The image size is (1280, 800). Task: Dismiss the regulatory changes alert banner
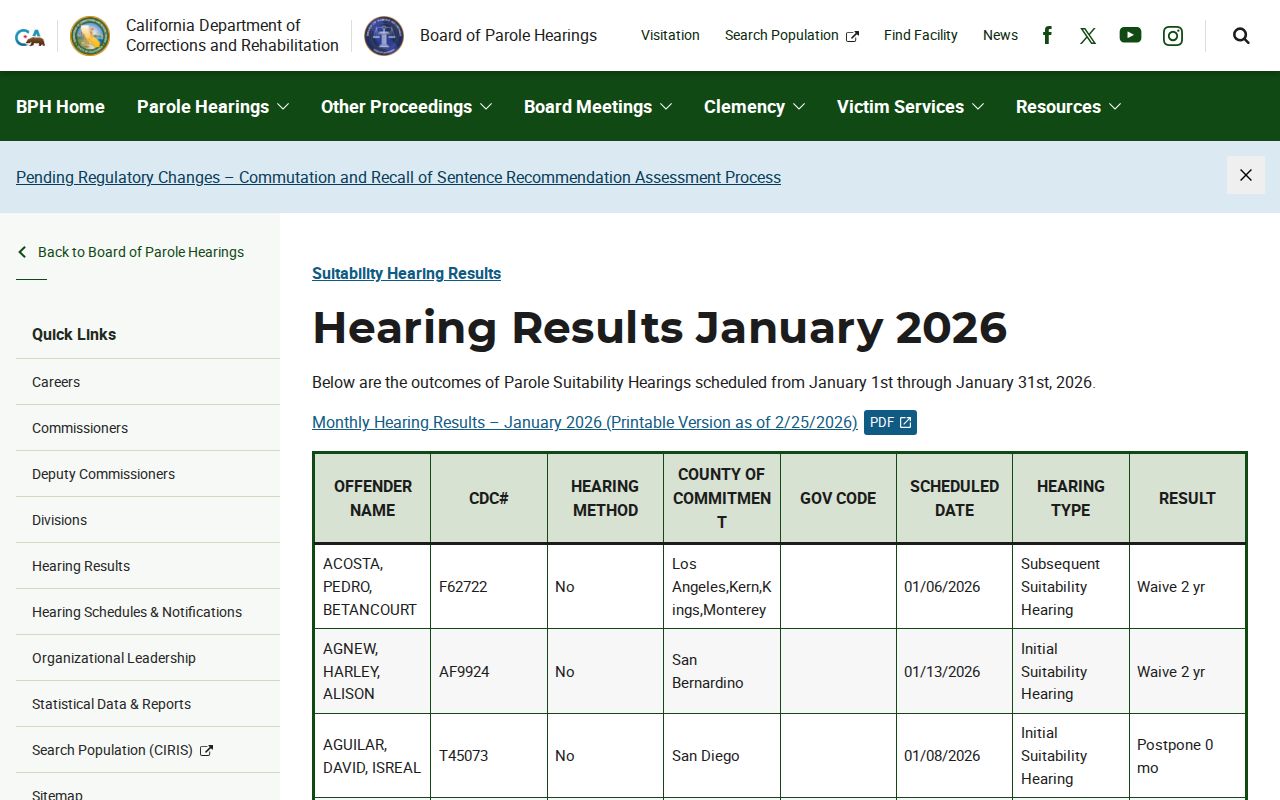[x=1246, y=175]
